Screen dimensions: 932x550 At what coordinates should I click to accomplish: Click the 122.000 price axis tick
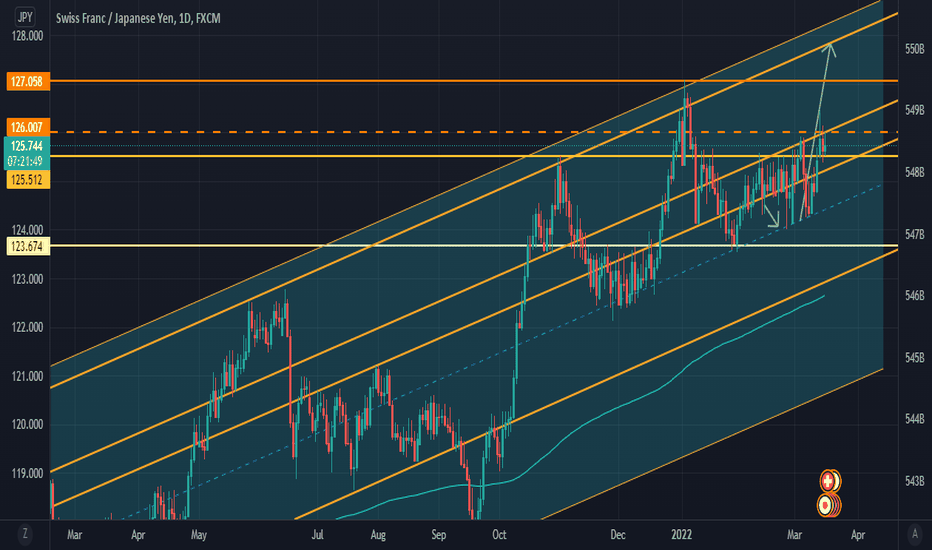(27, 328)
